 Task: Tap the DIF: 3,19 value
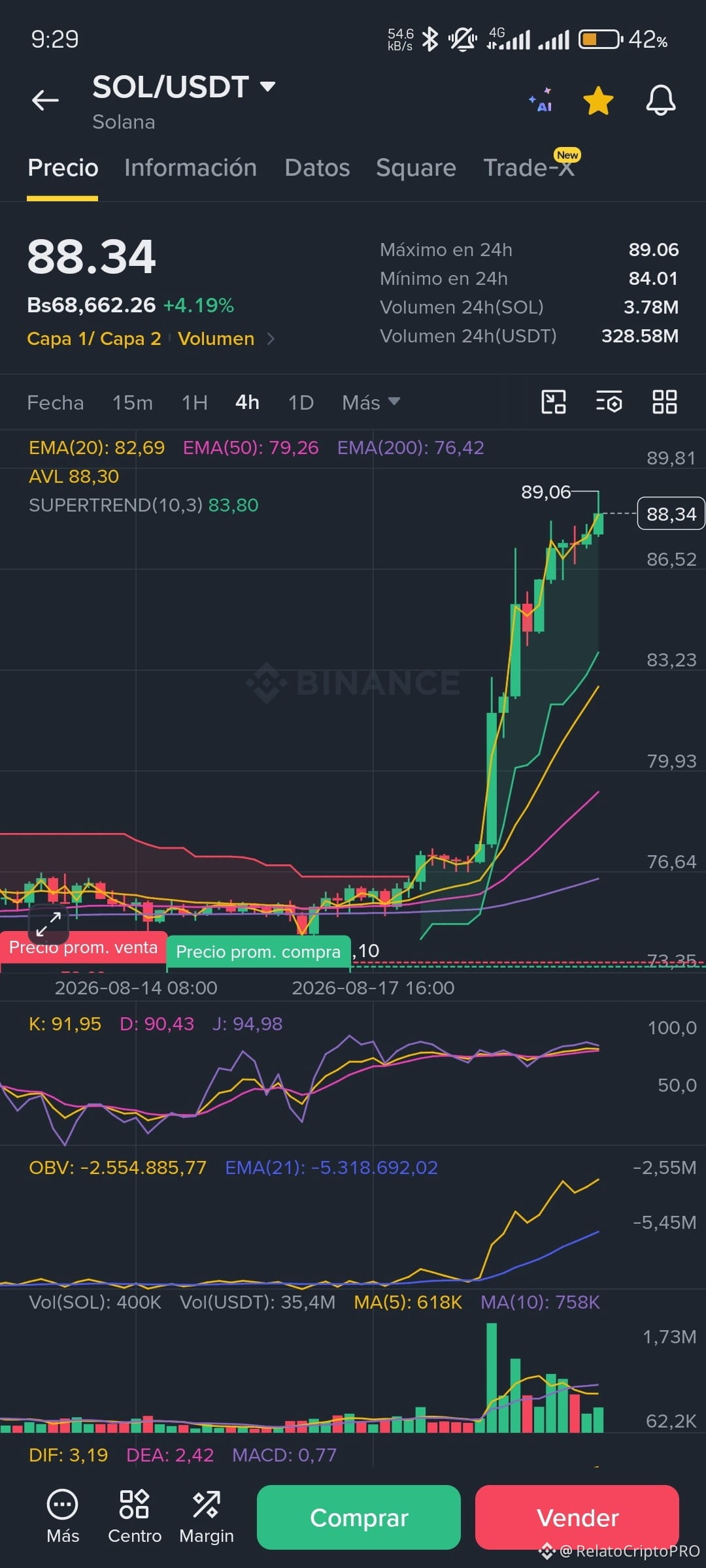(69, 1455)
